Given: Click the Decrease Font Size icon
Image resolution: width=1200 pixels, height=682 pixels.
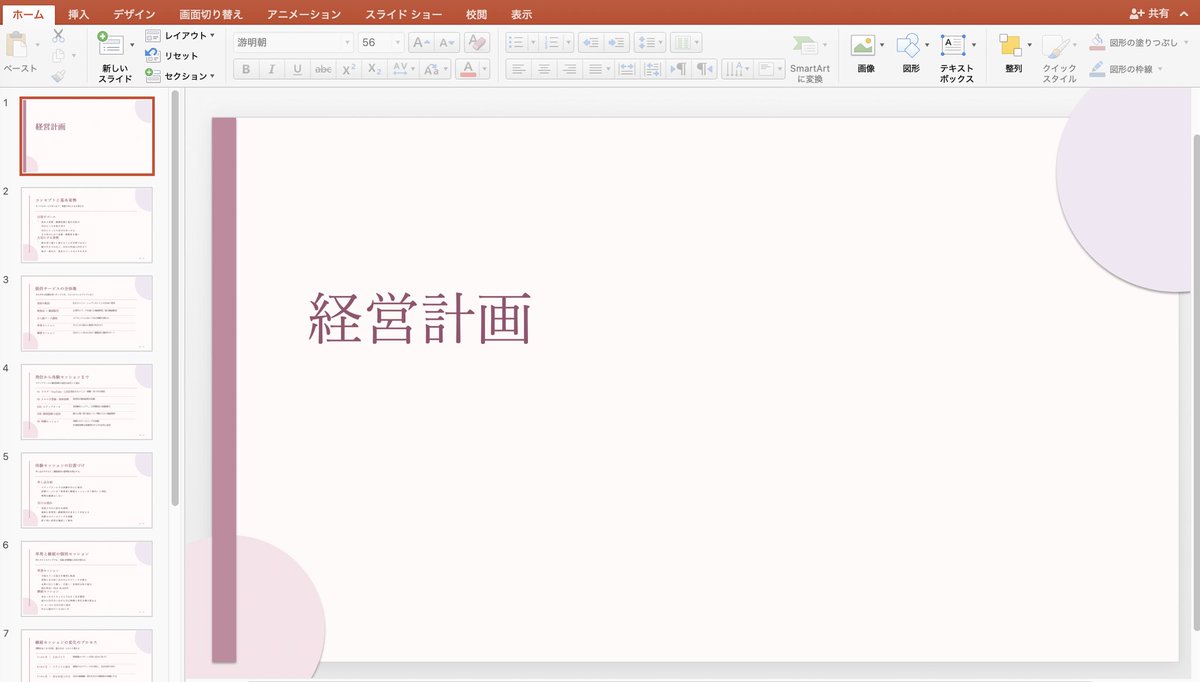Looking at the screenshot, I should [x=446, y=43].
